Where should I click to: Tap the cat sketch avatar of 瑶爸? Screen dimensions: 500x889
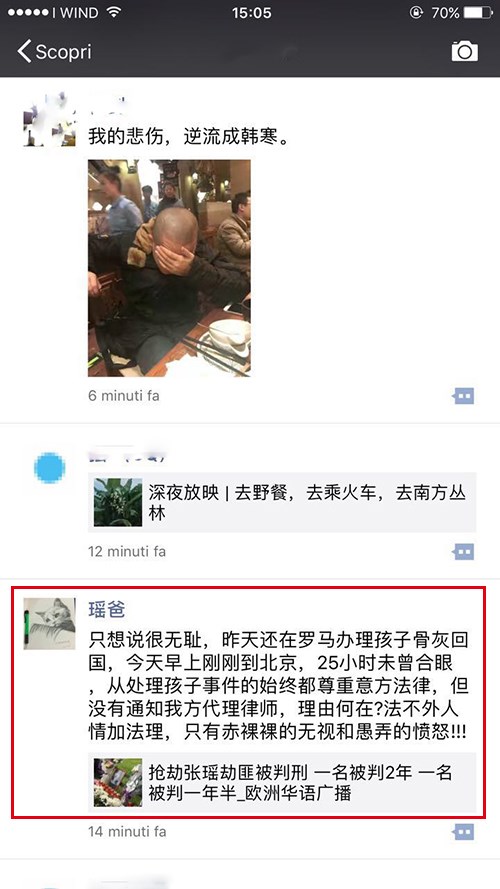tap(49, 624)
